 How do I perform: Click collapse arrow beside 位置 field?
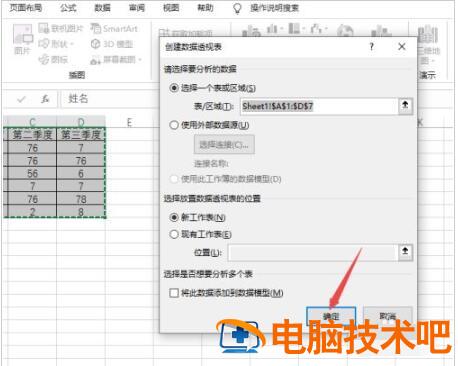405,252
